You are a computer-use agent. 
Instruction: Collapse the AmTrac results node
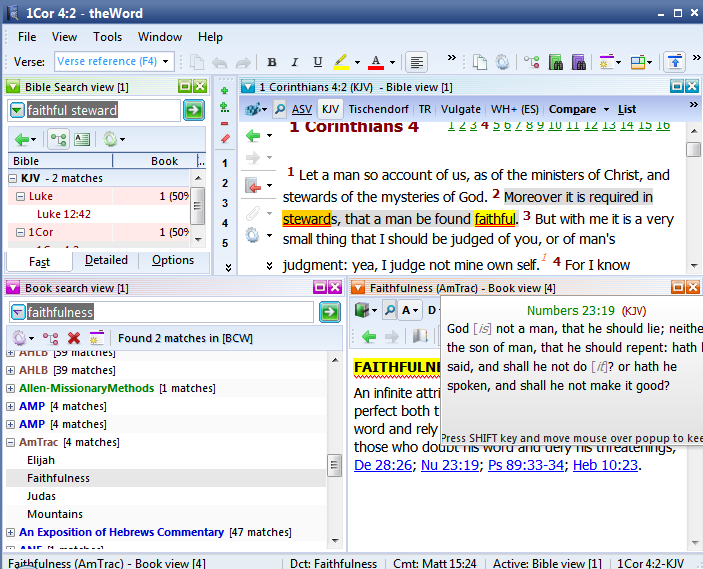click(10, 443)
